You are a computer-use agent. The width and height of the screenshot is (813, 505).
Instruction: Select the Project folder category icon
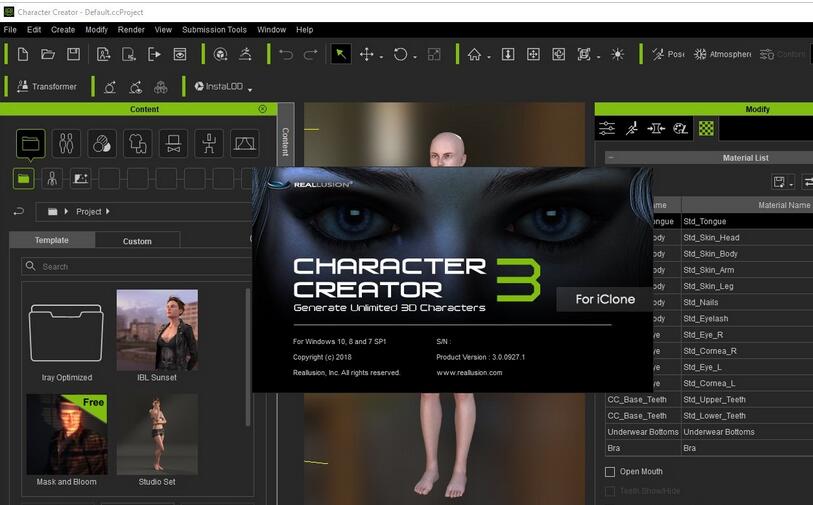tap(31, 143)
